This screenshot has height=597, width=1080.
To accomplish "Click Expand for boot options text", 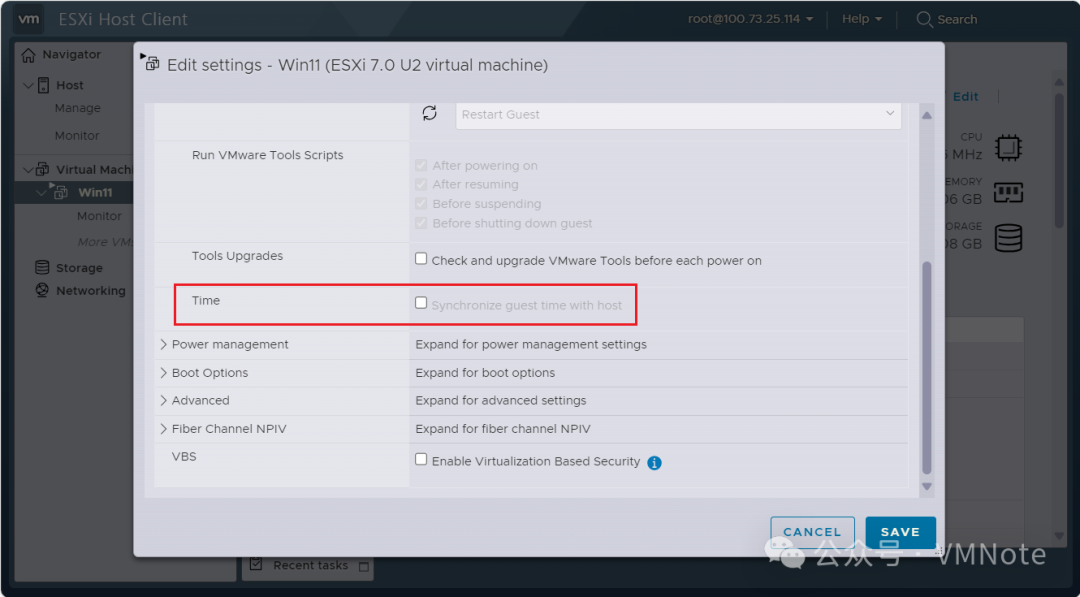I will (x=485, y=373).
